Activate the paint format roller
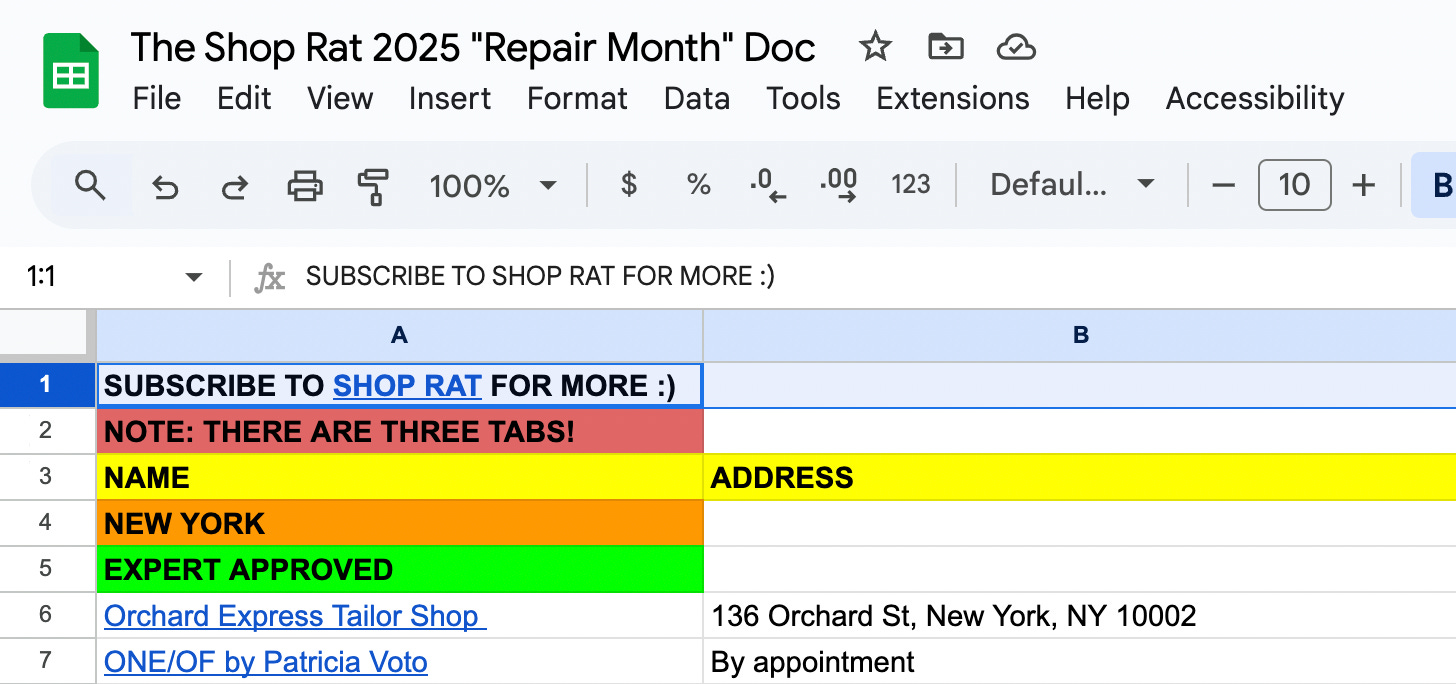Screen dimensions: 1456x684 tap(373, 186)
